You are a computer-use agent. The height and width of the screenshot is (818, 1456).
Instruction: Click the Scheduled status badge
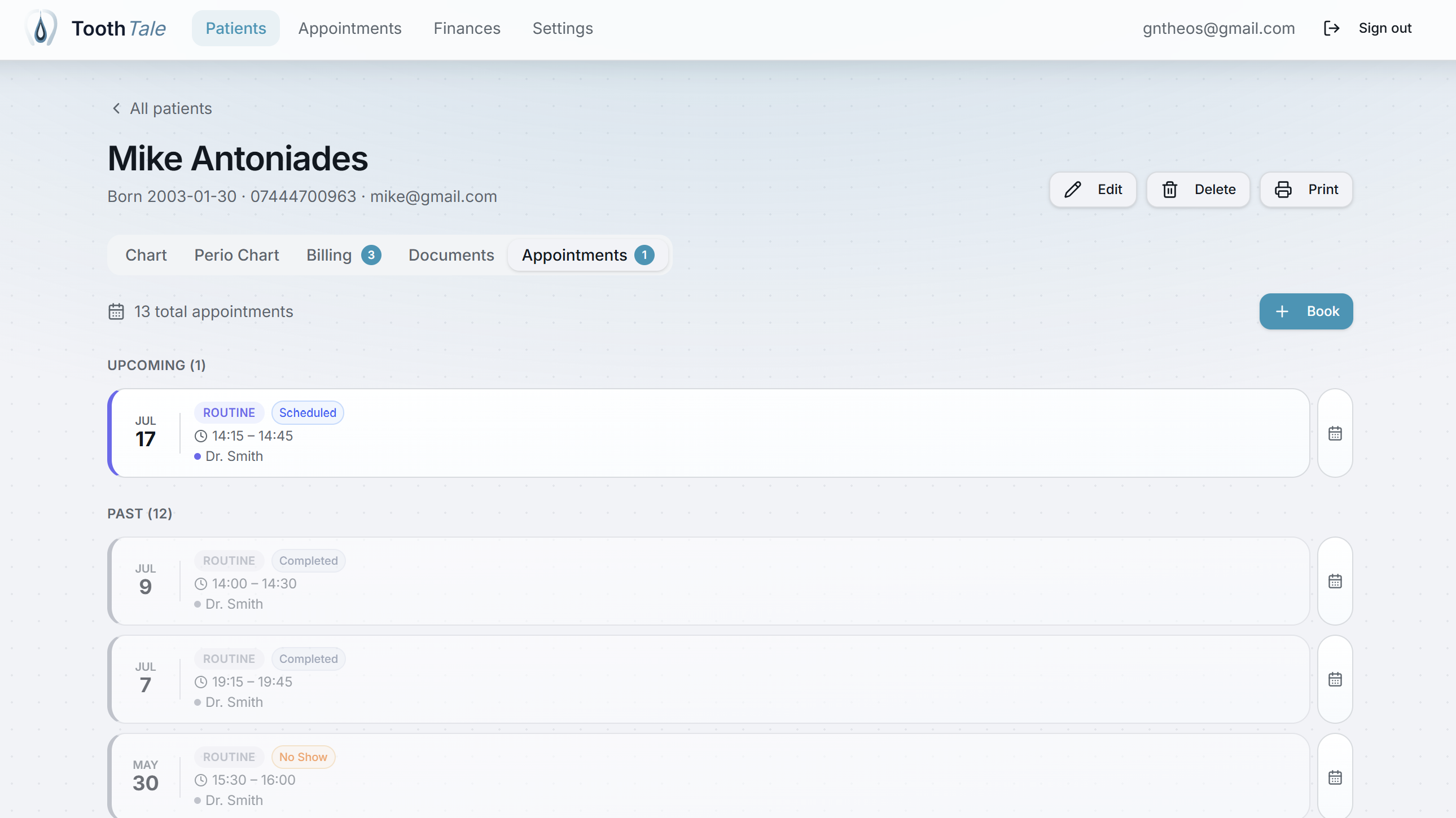(x=308, y=413)
